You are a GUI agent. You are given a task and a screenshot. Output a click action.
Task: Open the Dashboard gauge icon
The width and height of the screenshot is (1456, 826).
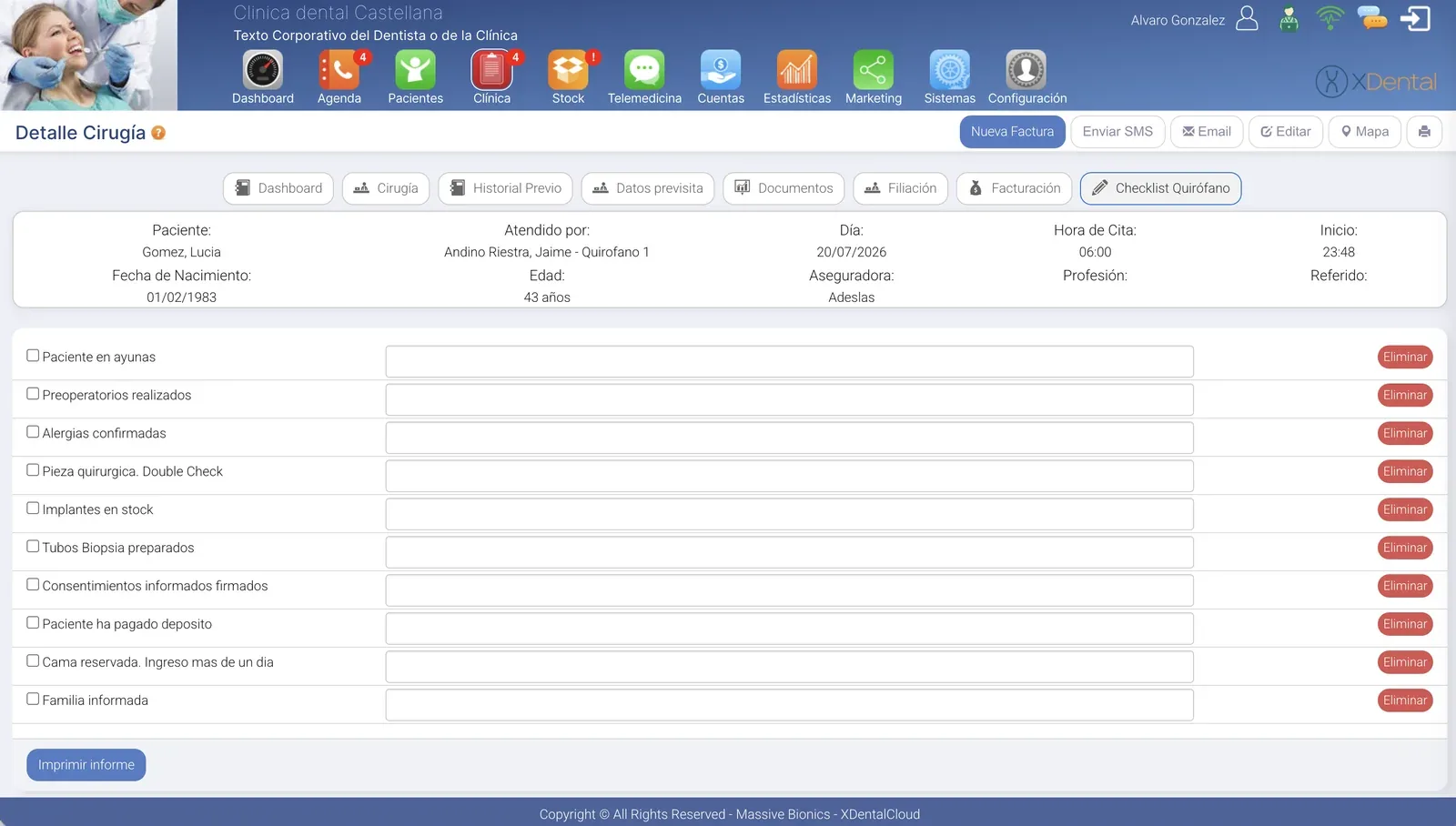pos(262,70)
